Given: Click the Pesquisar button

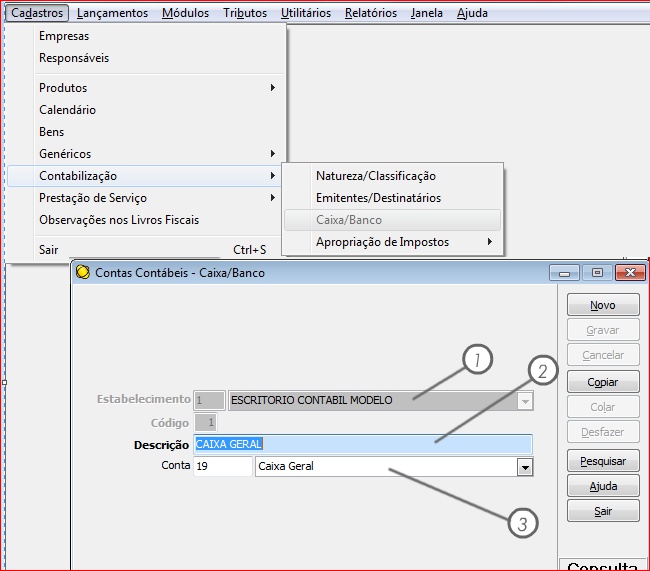Looking at the screenshot, I should 603,461.
